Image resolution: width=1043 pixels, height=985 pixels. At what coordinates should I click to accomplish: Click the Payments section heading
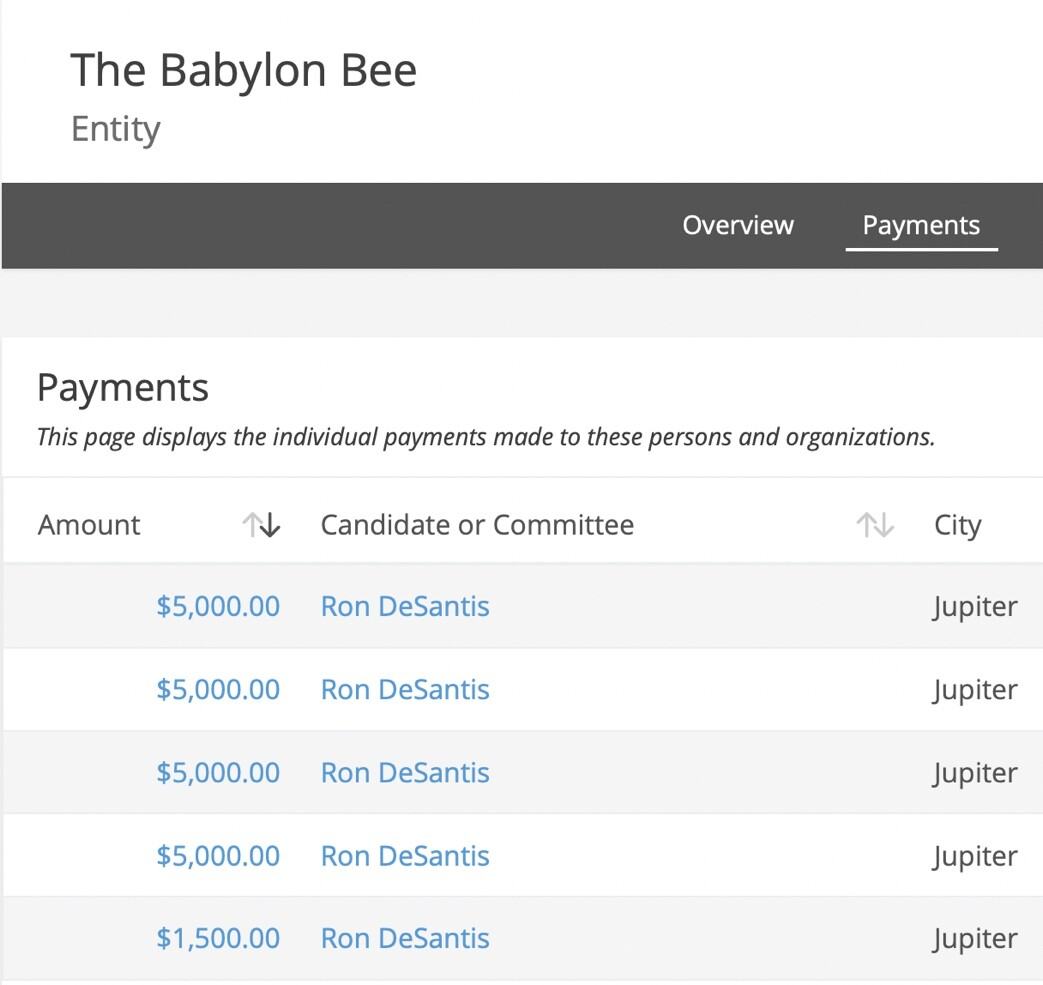[123, 388]
